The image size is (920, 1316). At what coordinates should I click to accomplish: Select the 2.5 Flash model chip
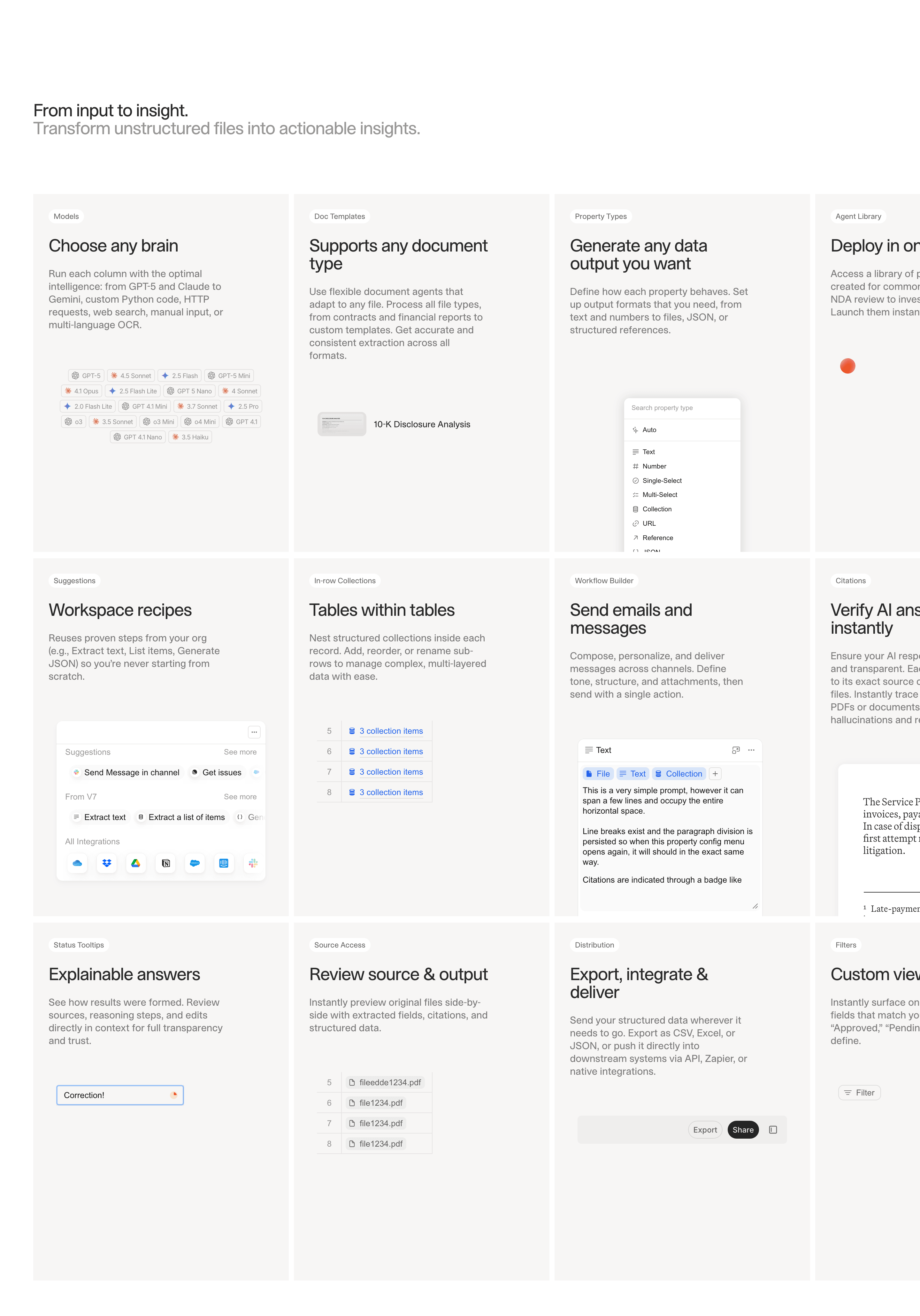point(180,376)
